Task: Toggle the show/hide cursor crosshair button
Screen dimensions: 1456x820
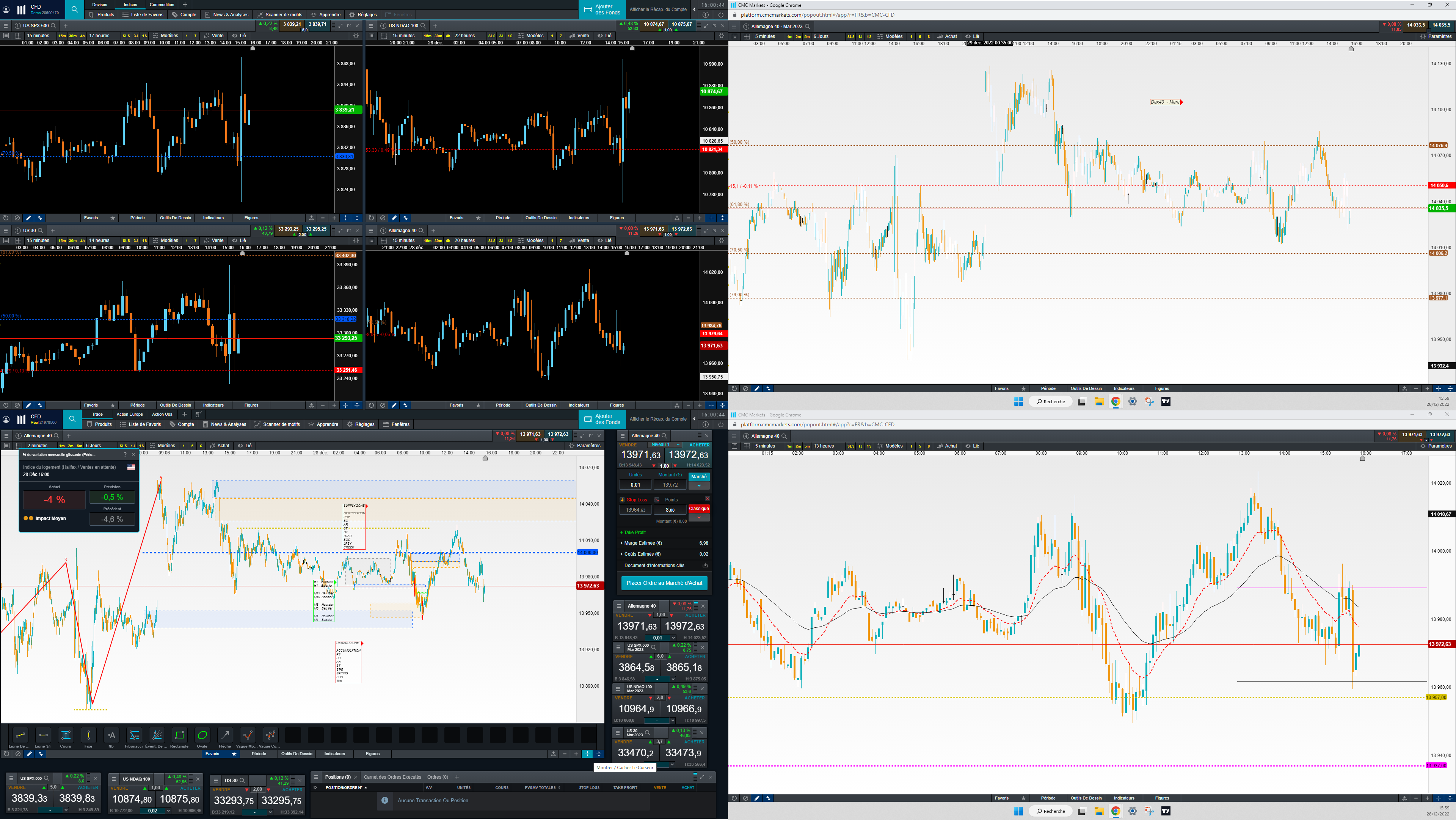Action: [587, 754]
